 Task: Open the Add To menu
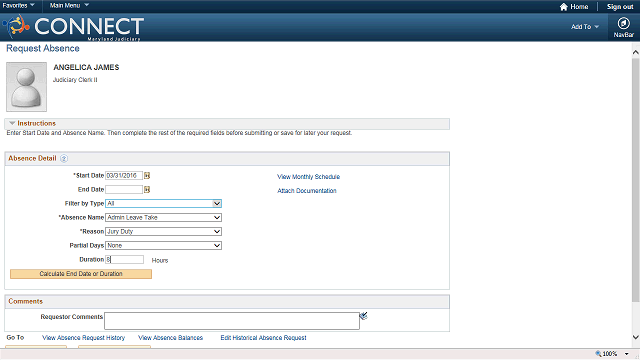point(584,27)
